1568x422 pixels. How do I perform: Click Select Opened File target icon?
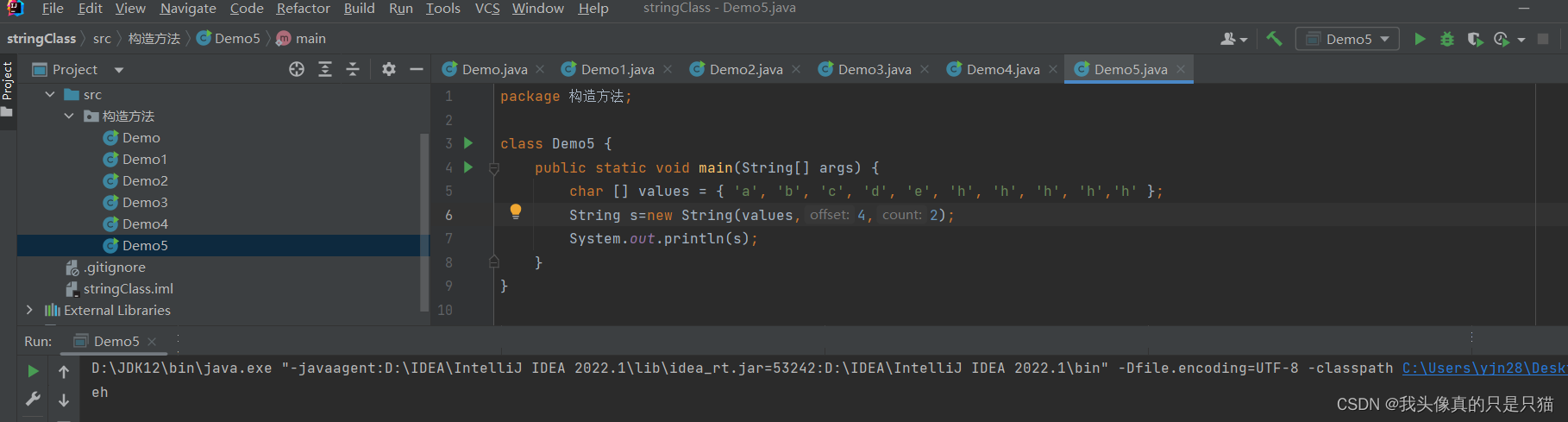click(x=297, y=69)
